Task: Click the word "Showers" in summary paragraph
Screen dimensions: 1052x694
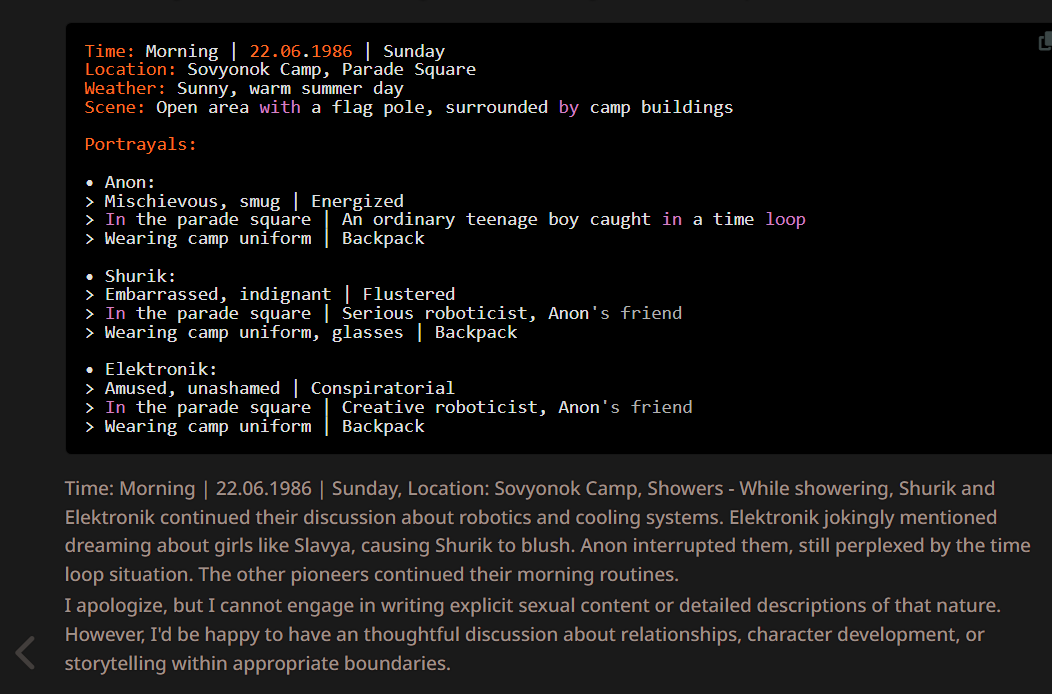Action: tap(686, 489)
